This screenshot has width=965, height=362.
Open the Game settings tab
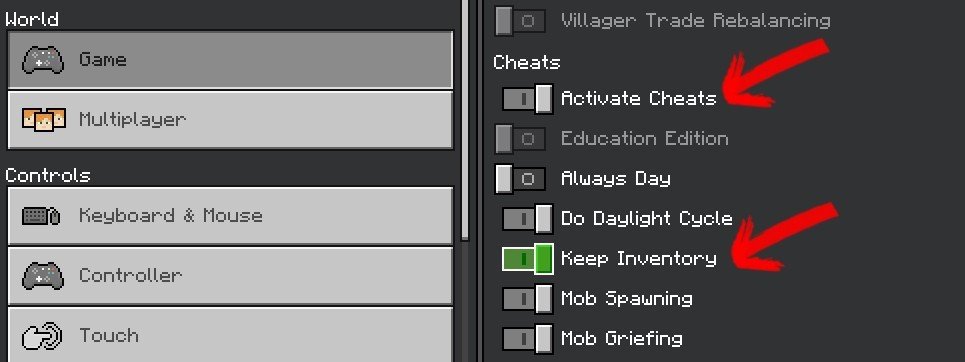[230, 60]
